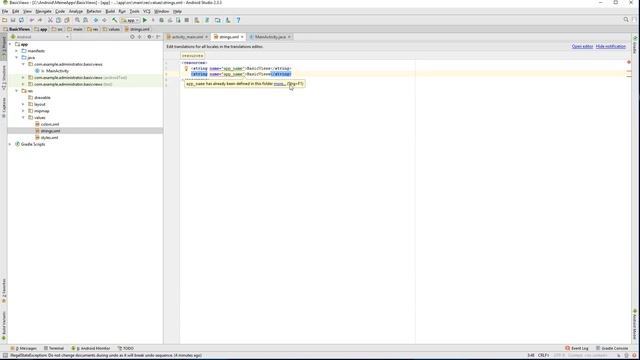The height and width of the screenshot is (360, 640).
Task: Open Event Log tool window
Action: coord(577,348)
